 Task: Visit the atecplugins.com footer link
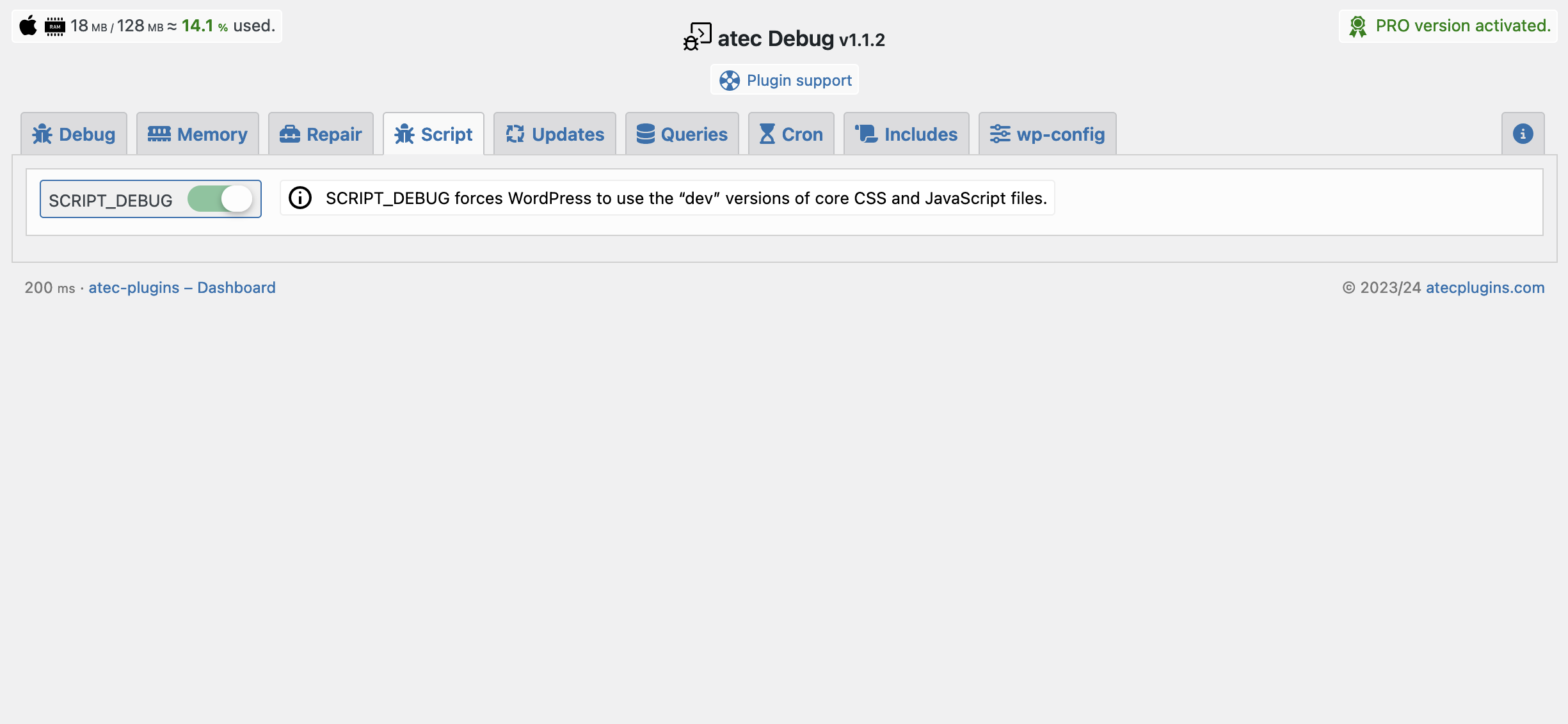(x=1485, y=288)
